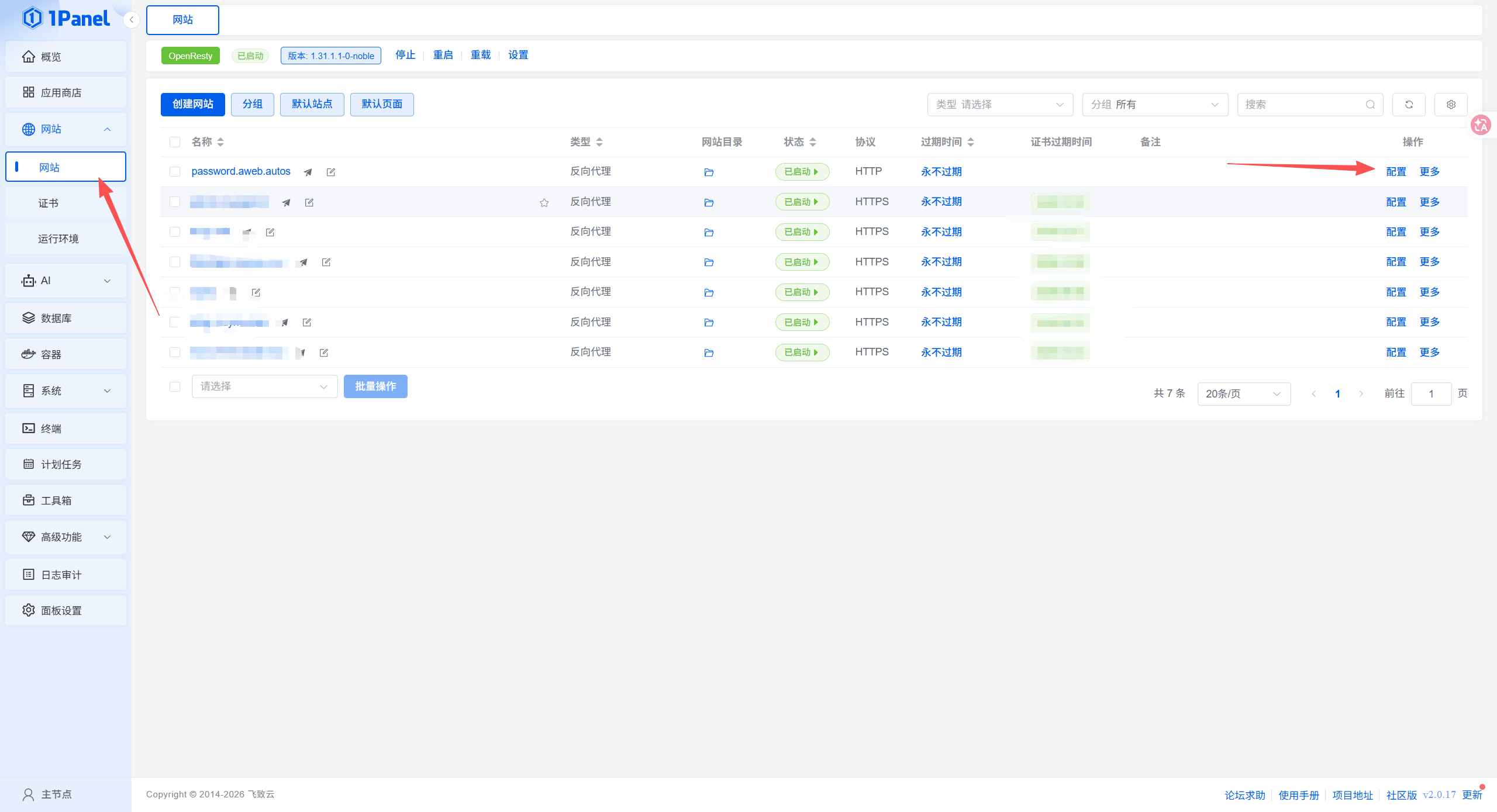Toggle running status of password.aweb.autos
1497x812 pixels.
(x=802, y=172)
